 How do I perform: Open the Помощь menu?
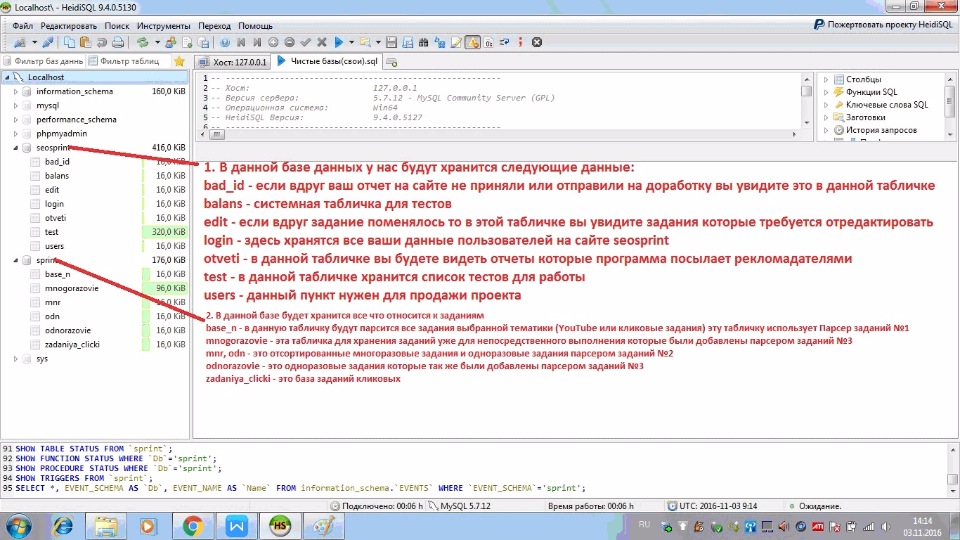tap(255, 26)
